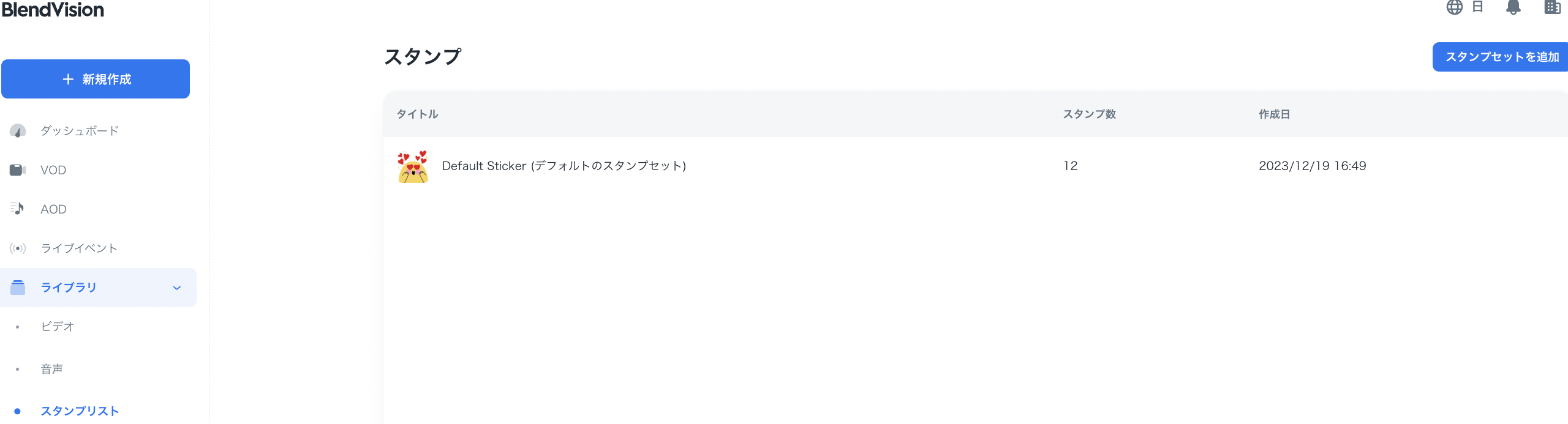Open the notifications bell
Viewport: 1568px width, 424px height.
(x=1513, y=7)
